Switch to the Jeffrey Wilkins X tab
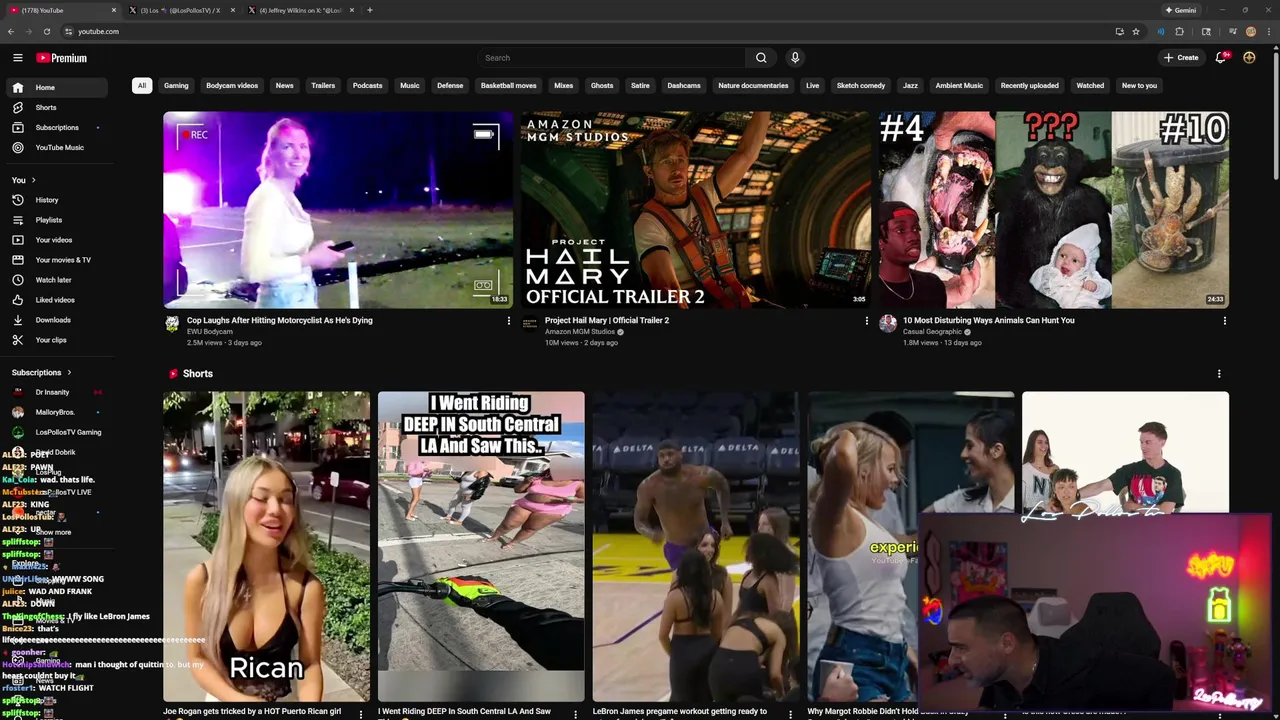This screenshot has width=1280, height=720. 300,10
